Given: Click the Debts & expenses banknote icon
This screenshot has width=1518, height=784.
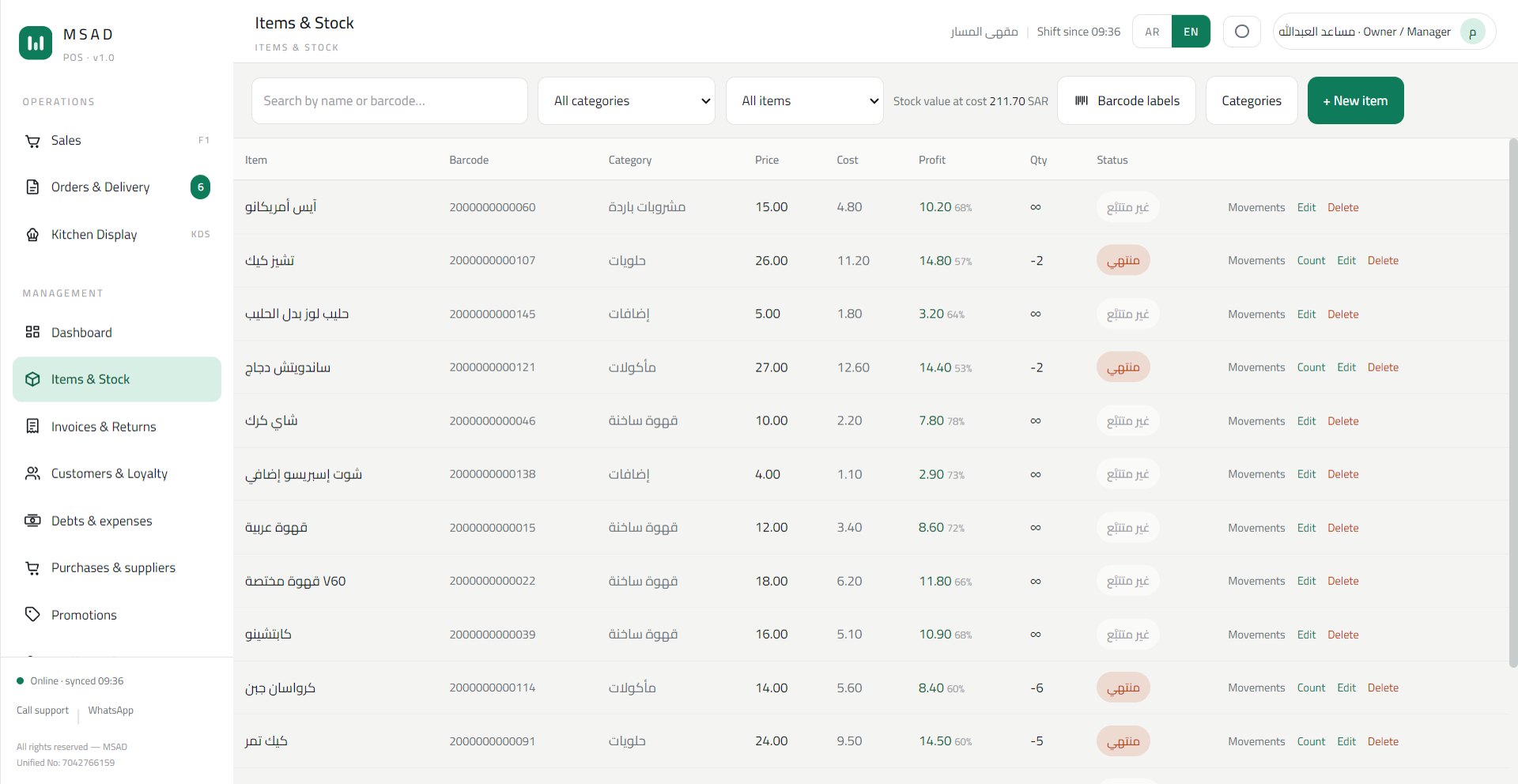Looking at the screenshot, I should [x=32, y=521].
